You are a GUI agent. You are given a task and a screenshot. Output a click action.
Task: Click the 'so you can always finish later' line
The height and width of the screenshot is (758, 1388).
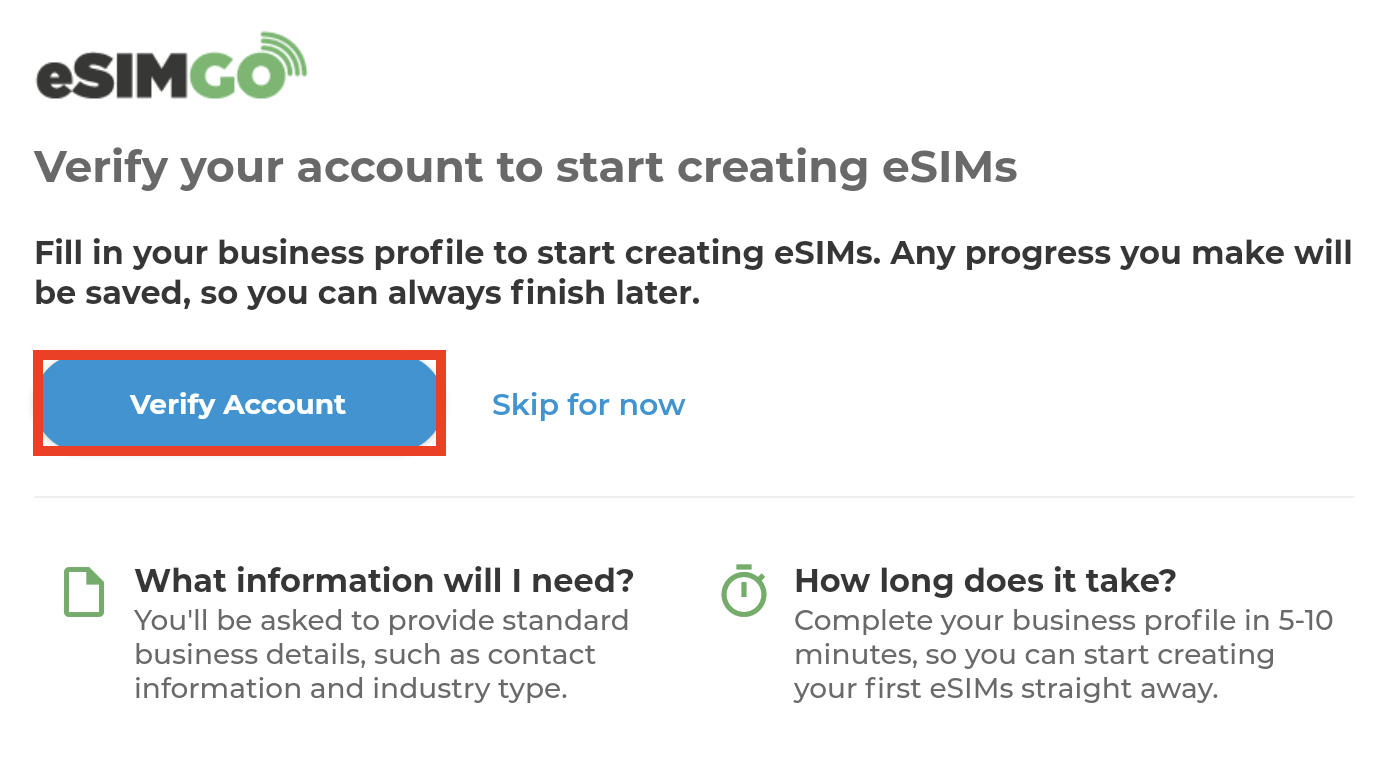pos(367,293)
